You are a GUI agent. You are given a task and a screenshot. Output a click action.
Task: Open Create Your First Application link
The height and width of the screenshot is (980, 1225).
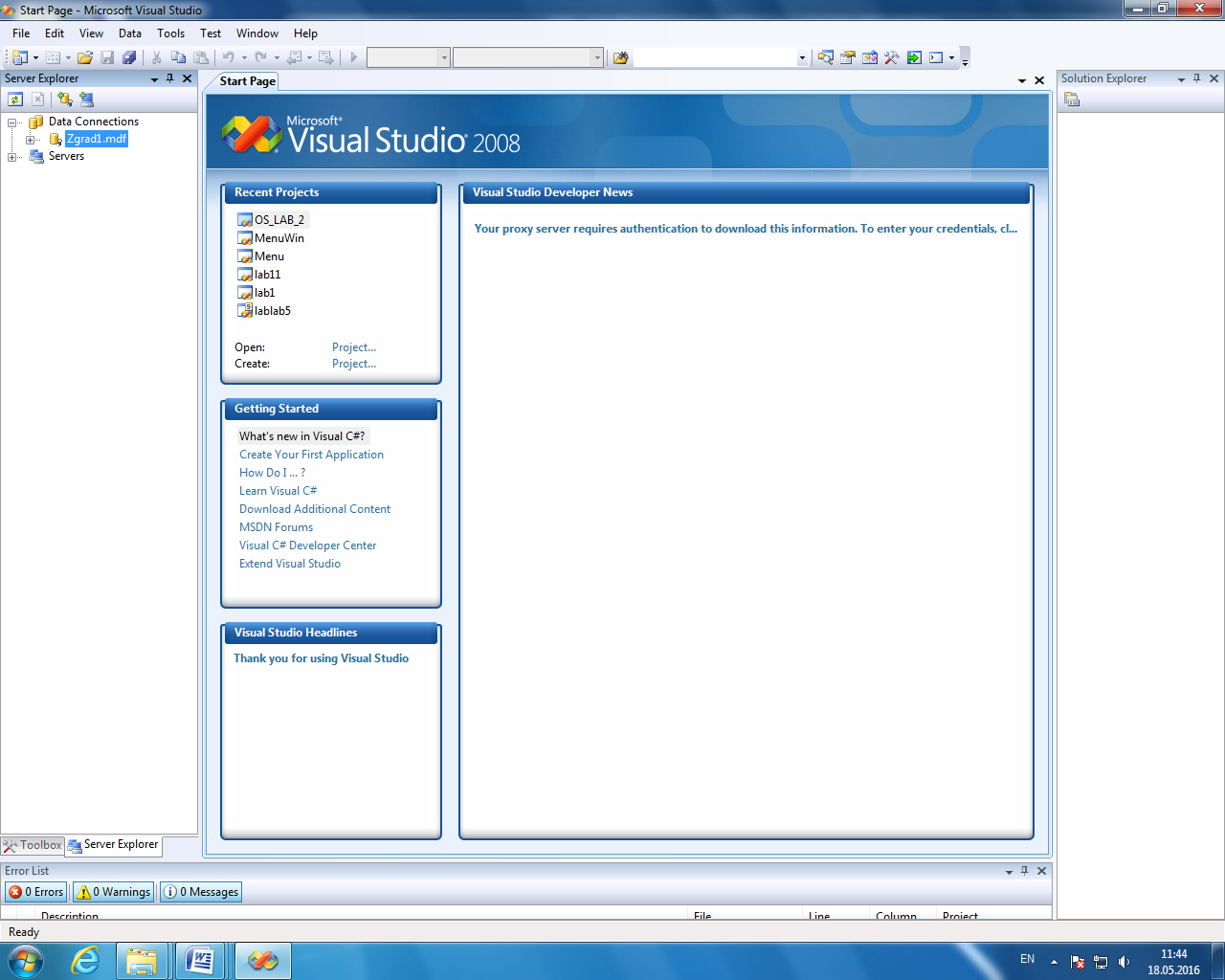click(311, 455)
